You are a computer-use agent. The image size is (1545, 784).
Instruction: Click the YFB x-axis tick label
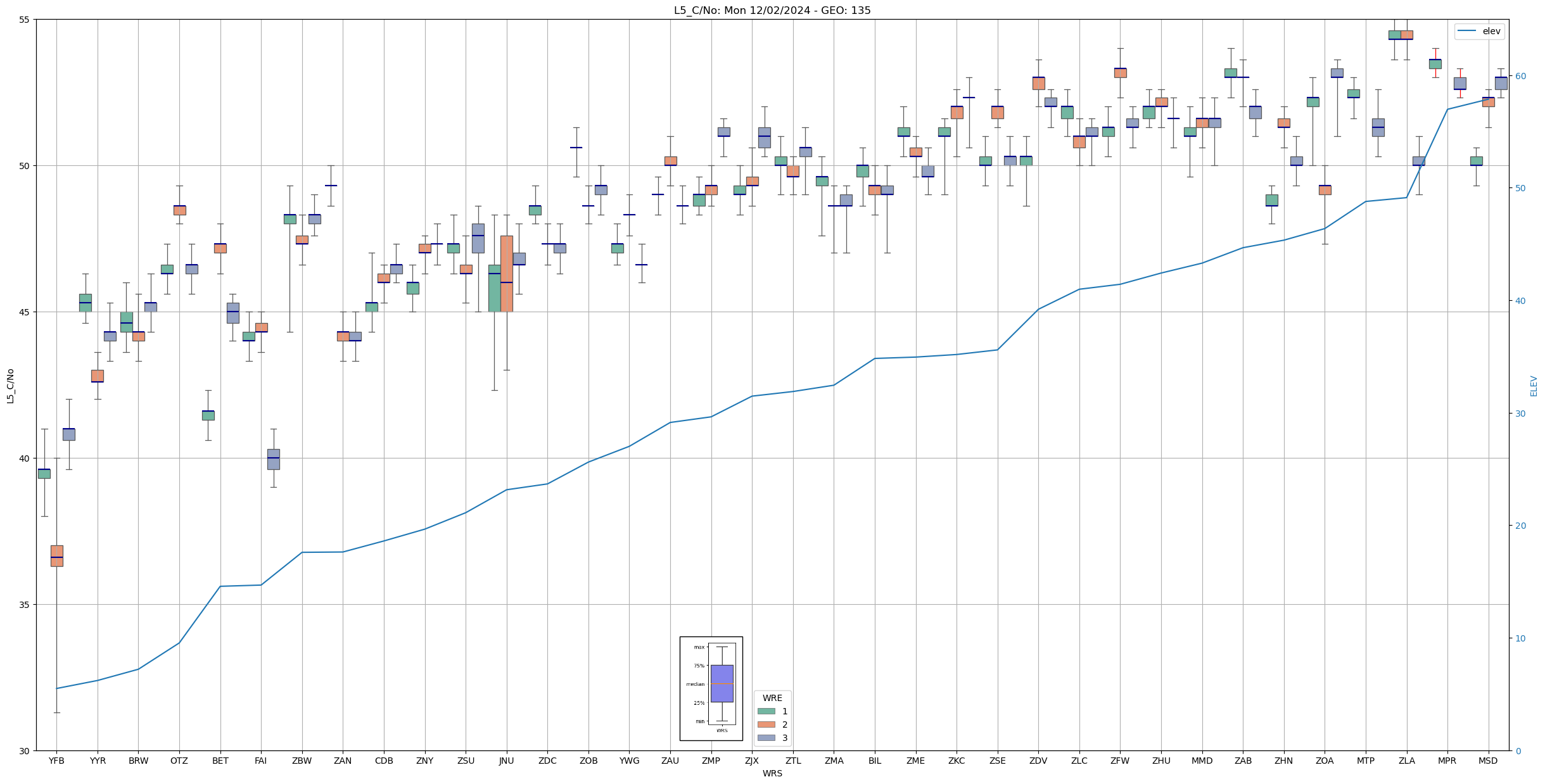coord(56,761)
